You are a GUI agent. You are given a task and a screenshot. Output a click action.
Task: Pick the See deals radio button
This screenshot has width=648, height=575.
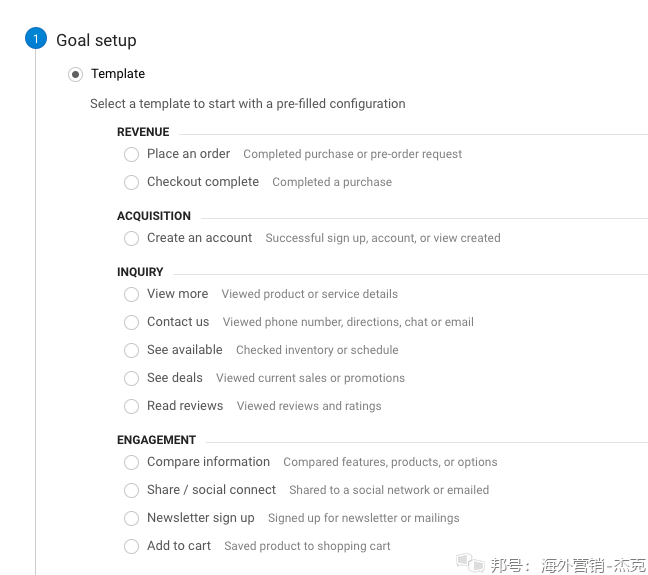(131, 379)
